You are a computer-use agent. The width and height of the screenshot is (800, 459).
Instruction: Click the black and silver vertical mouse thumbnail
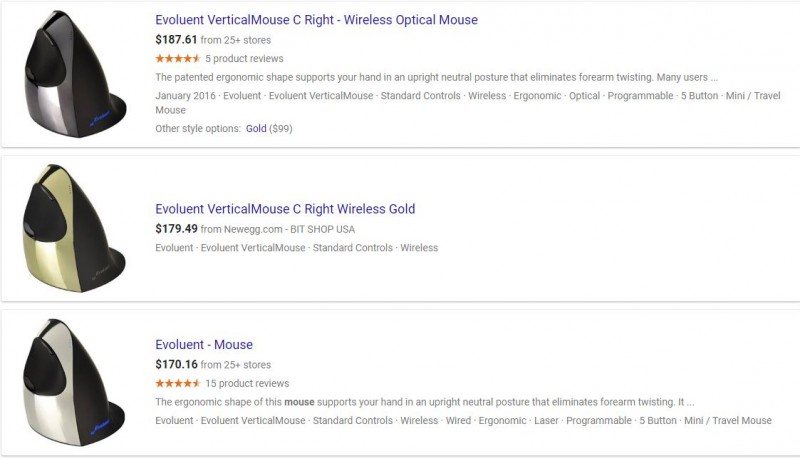(74, 74)
